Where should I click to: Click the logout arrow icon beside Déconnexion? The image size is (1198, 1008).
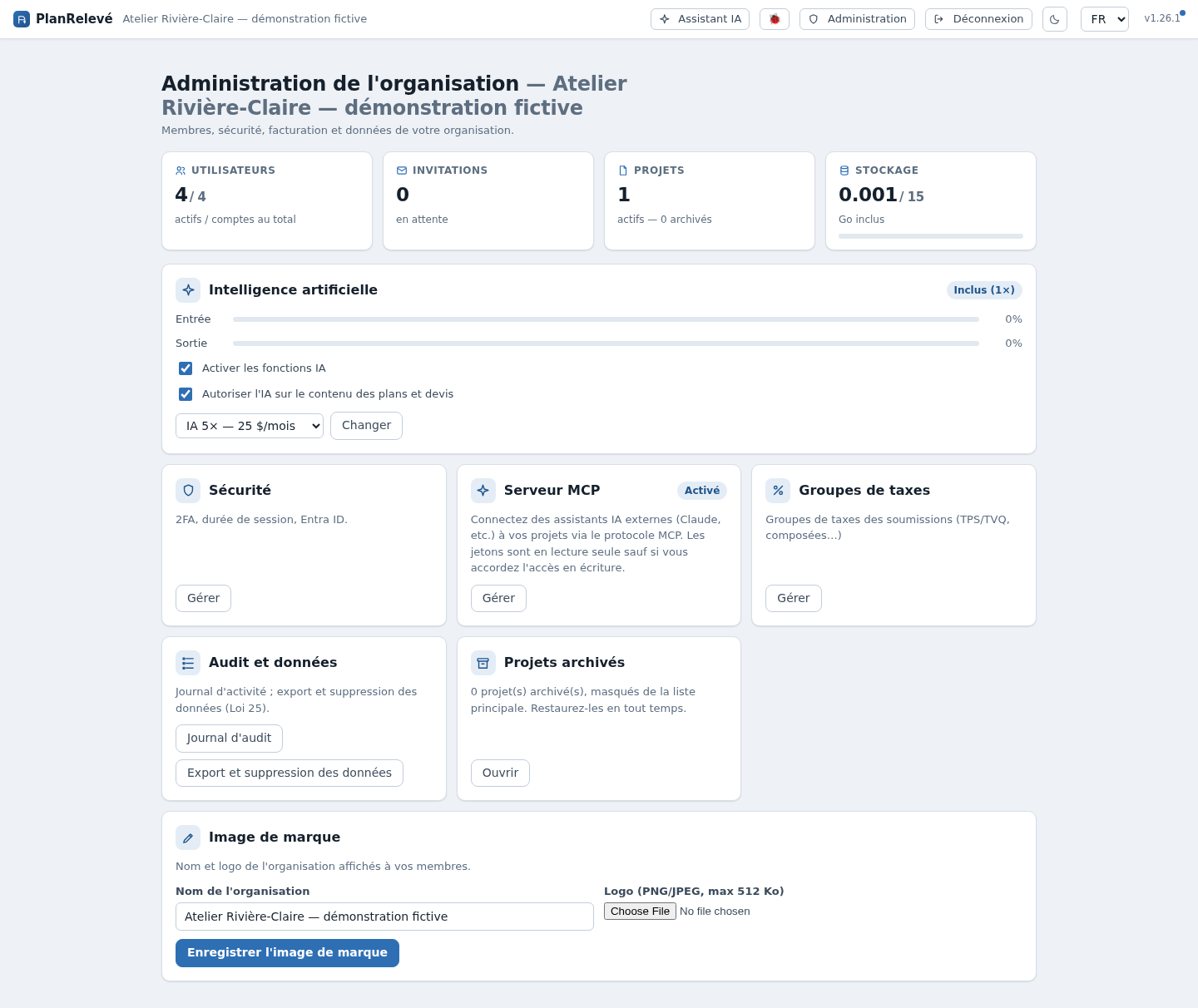point(939,19)
